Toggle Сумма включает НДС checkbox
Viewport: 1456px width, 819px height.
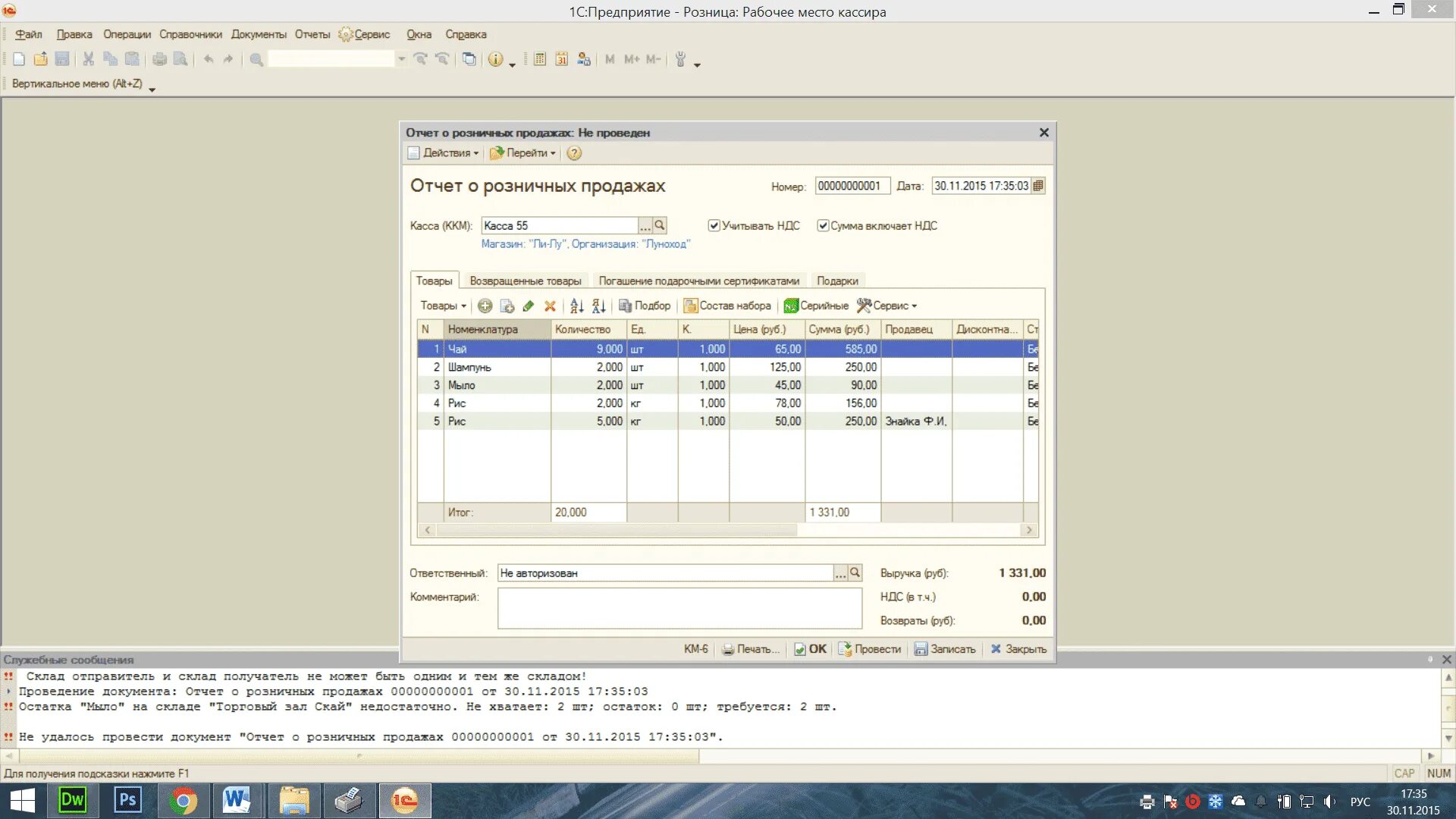pos(823,225)
